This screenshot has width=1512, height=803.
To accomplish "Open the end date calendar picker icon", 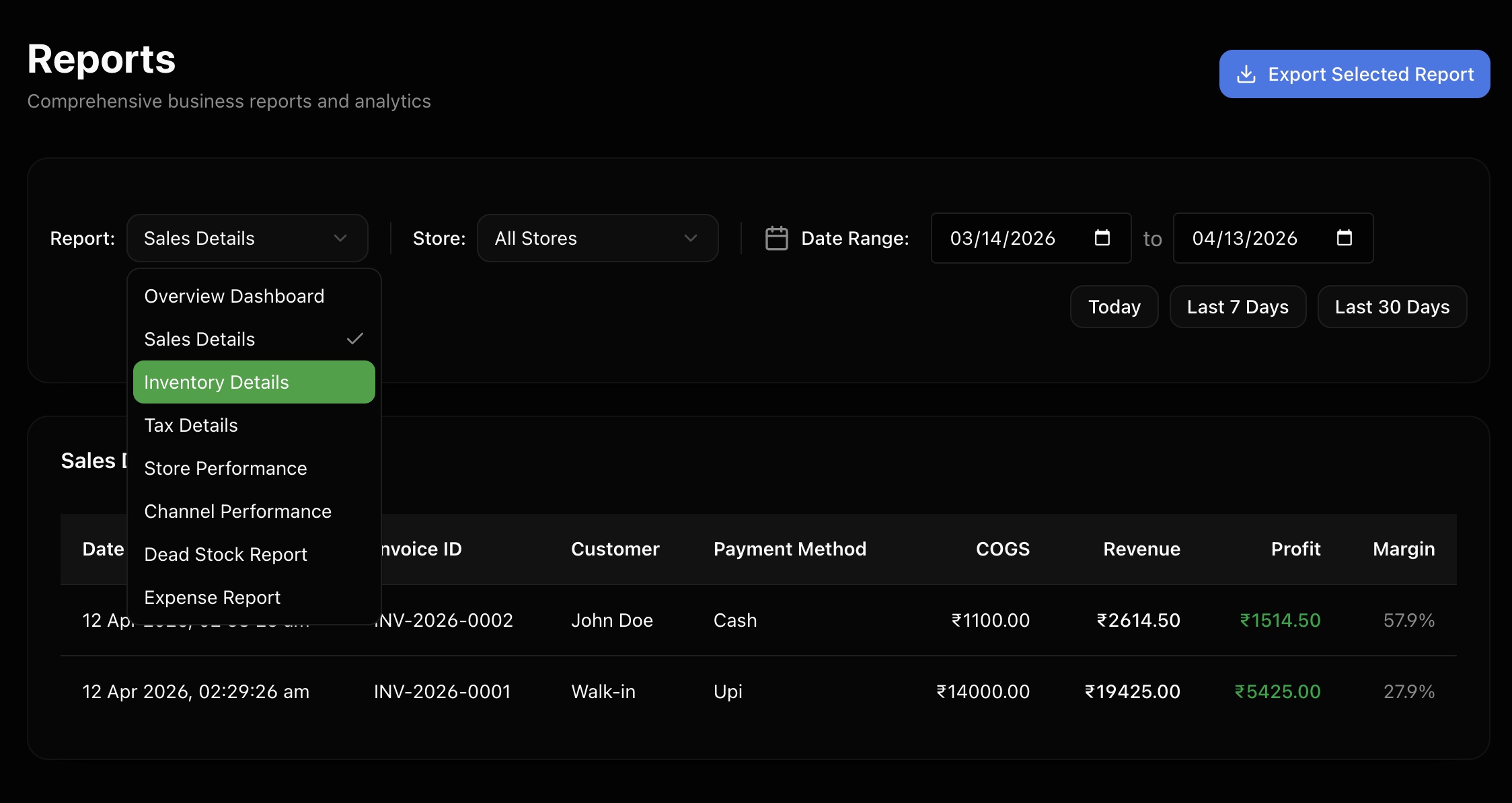I will (1344, 237).
